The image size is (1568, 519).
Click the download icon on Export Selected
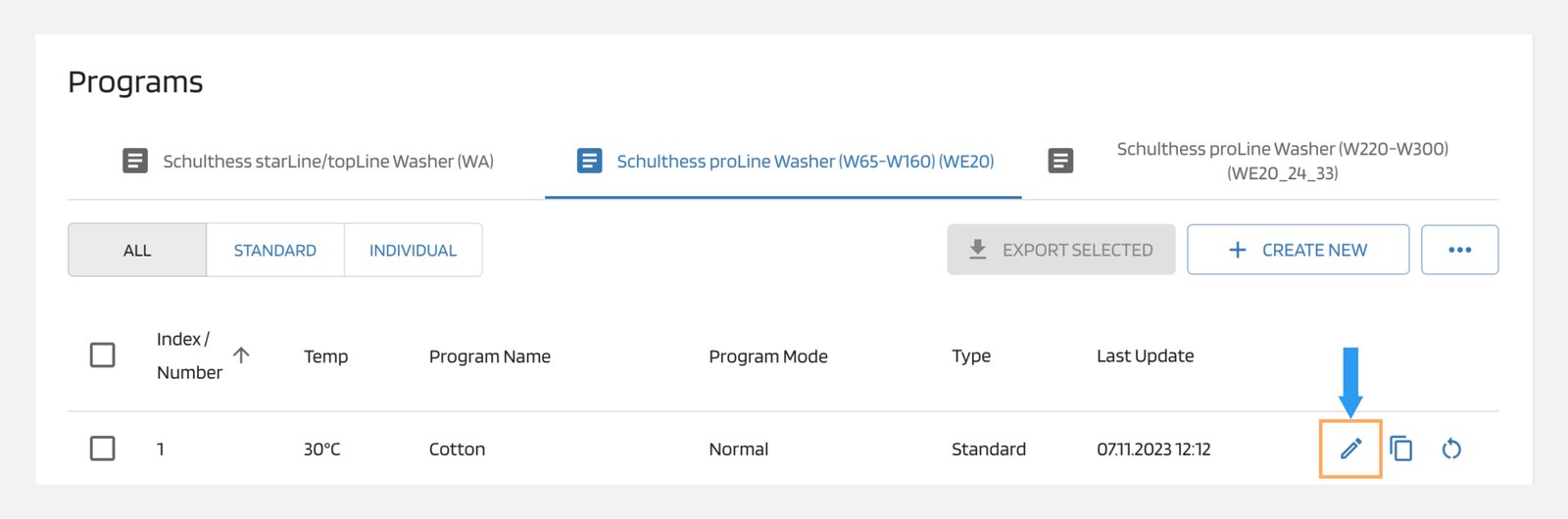pos(977,250)
